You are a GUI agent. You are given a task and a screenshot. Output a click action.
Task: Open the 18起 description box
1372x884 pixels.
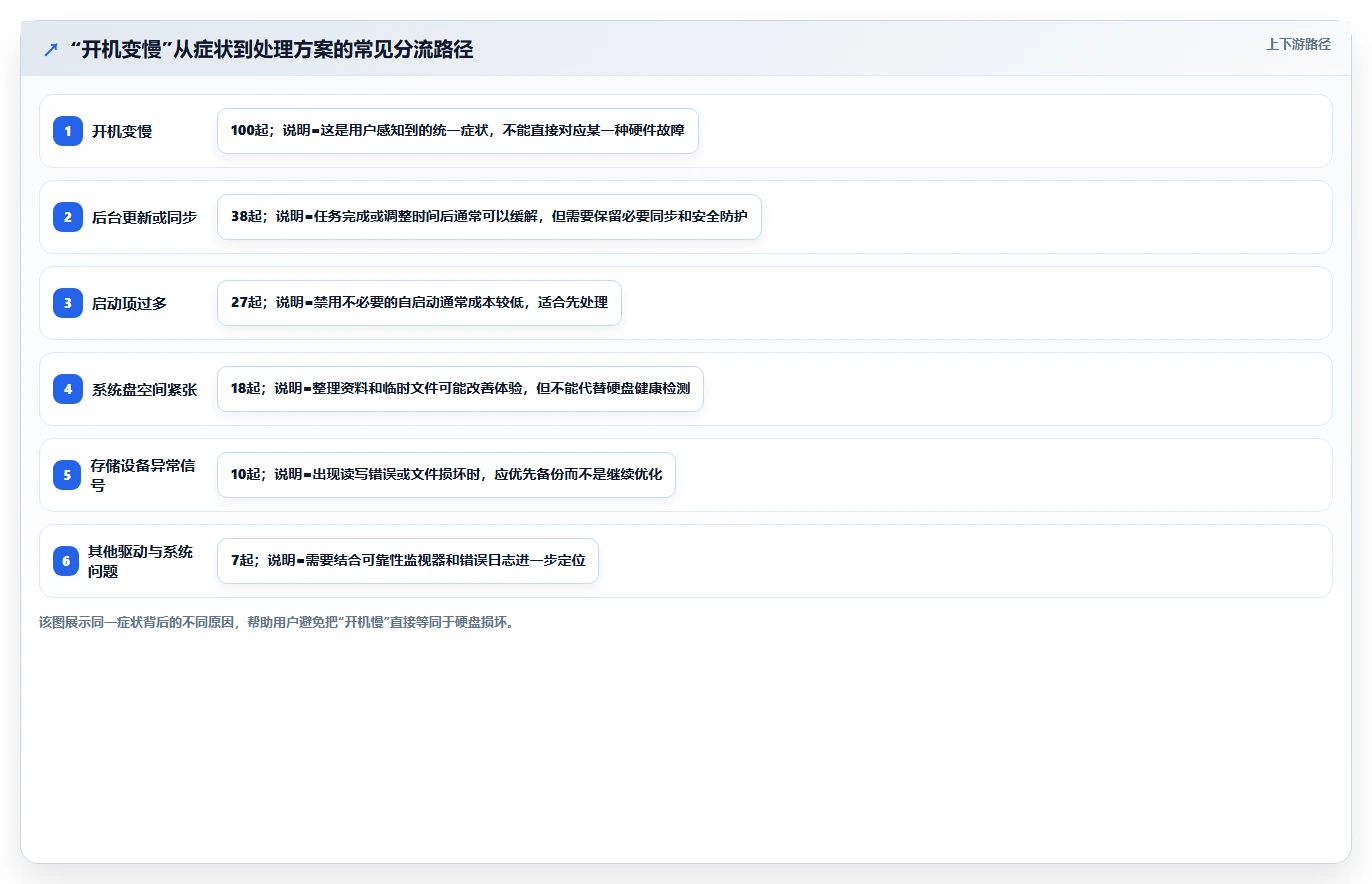pyautogui.click(x=460, y=389)
